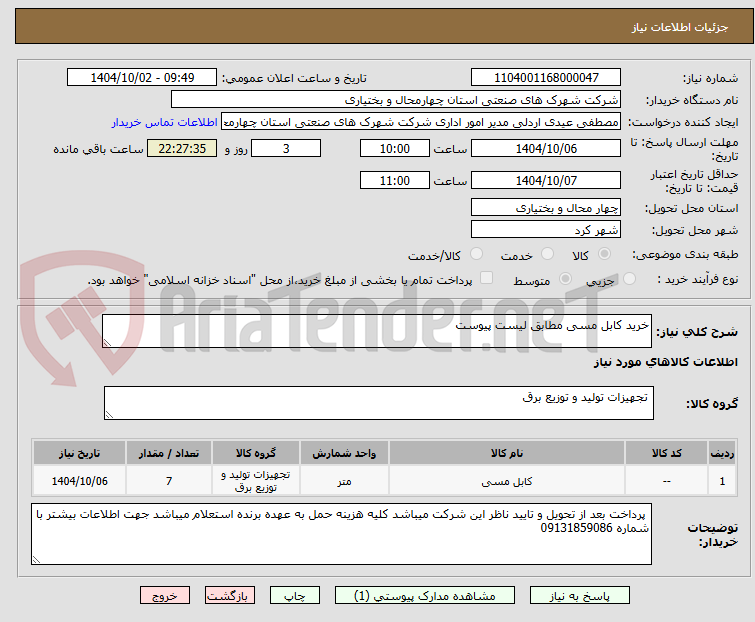Click the خروج exit button

click(x=165, y=596)
